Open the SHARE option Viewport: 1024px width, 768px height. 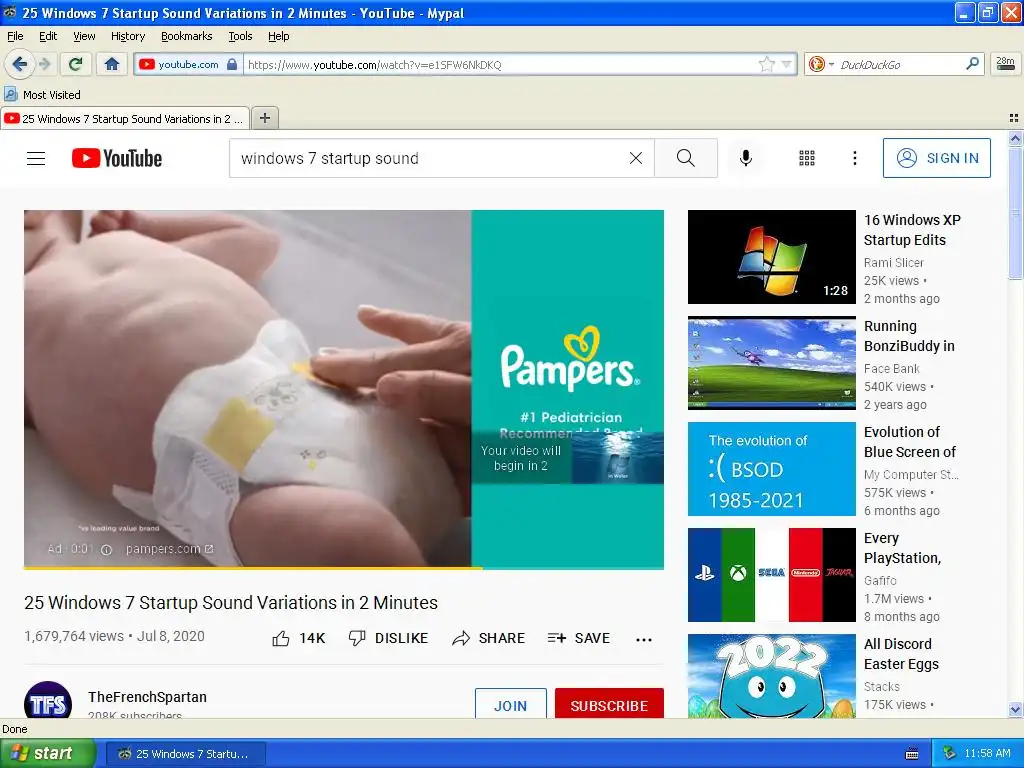[x=488, y=638]
